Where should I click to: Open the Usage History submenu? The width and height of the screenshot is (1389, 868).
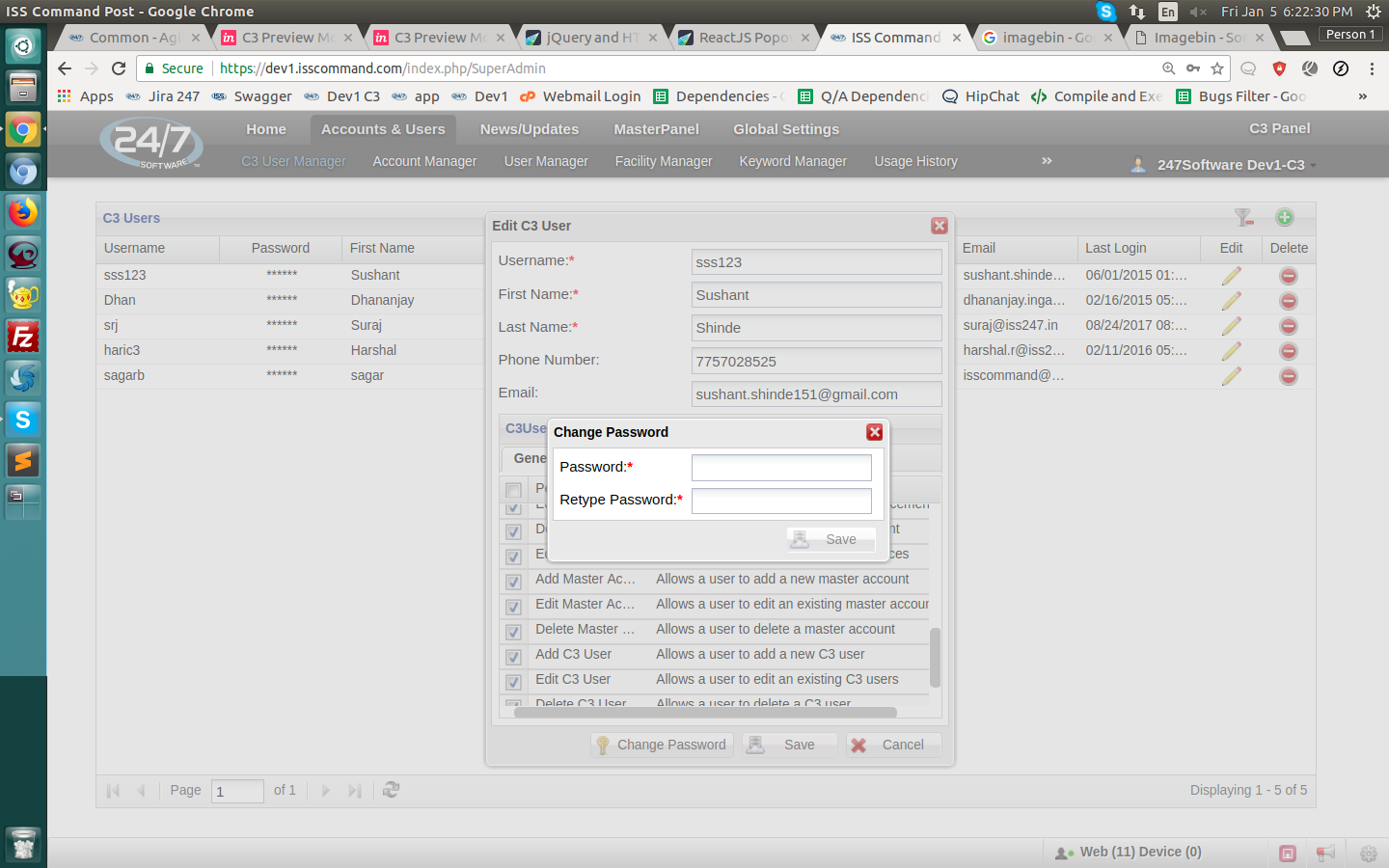click(x=915, y=161)
